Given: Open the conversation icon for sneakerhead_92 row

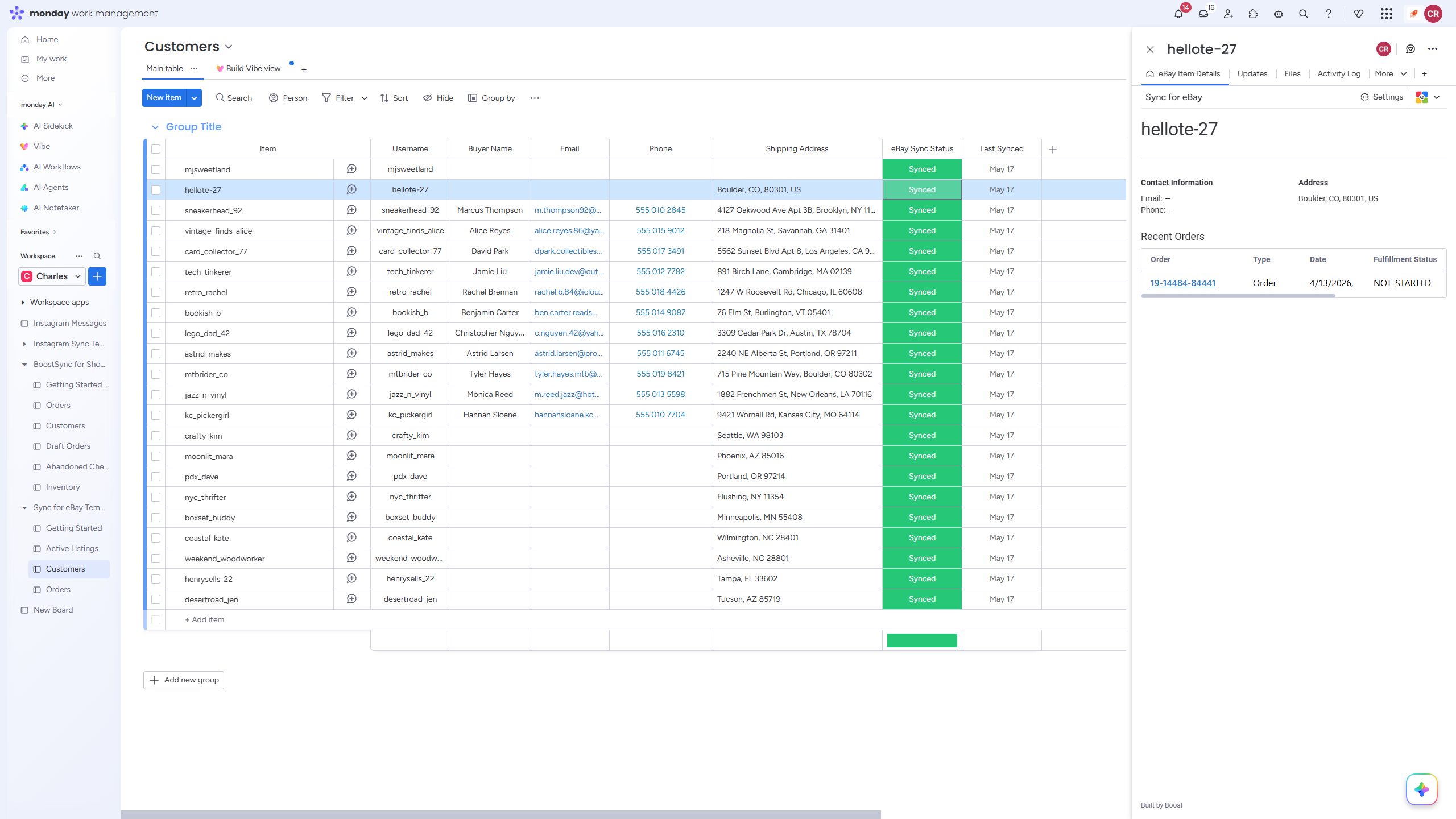Looking at the screenshot, I should [351, 210].
